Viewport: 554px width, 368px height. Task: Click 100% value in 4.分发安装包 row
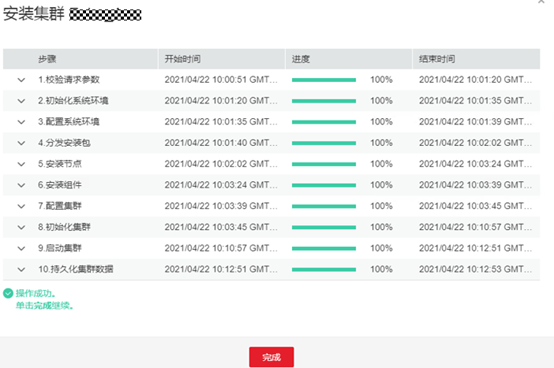[x=381, y=143]
